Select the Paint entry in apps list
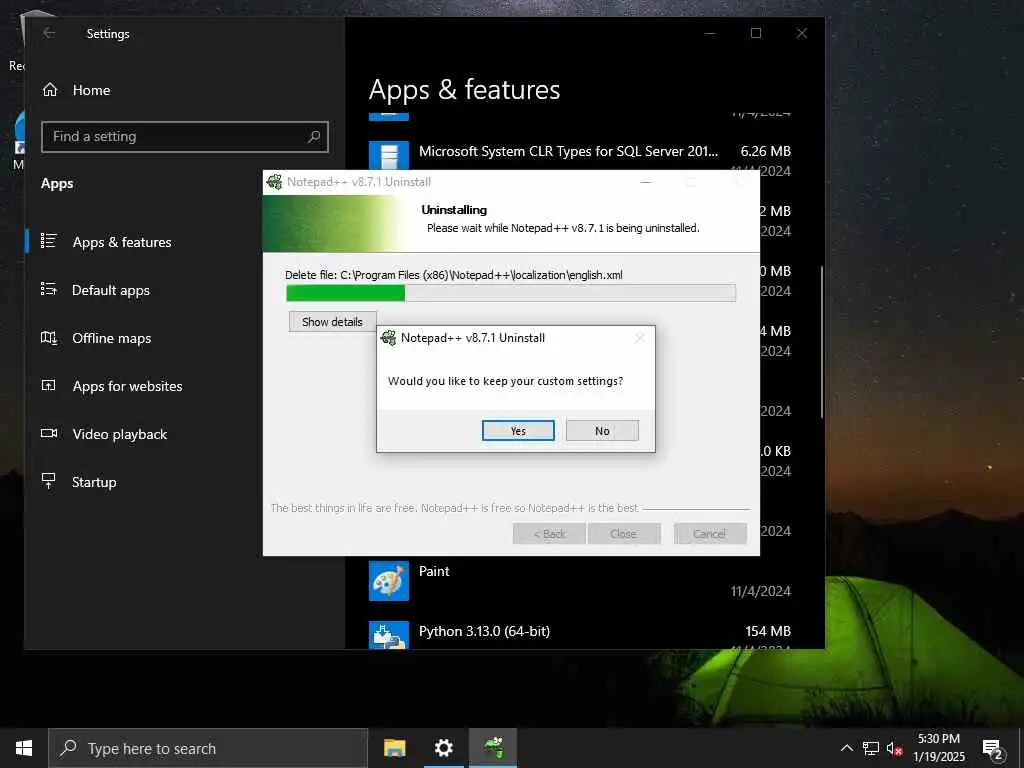This screenshot has height=768, width=1024. click(579, 581)
